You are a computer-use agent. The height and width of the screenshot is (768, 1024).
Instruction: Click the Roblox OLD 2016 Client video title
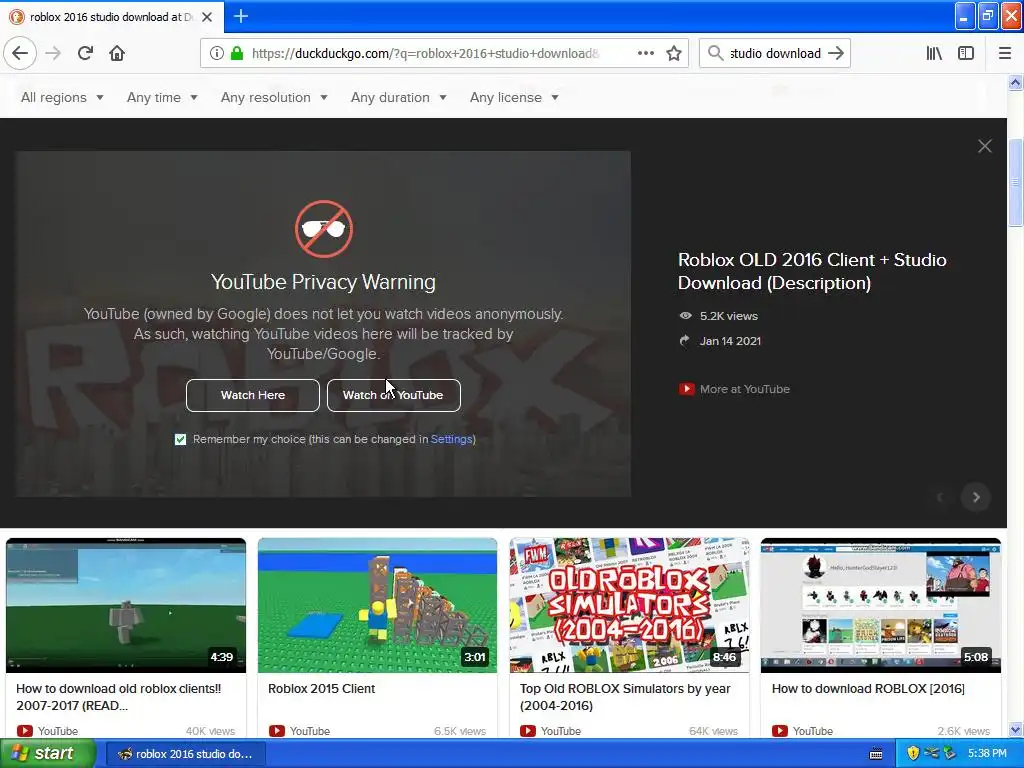[x=812, y=271]
